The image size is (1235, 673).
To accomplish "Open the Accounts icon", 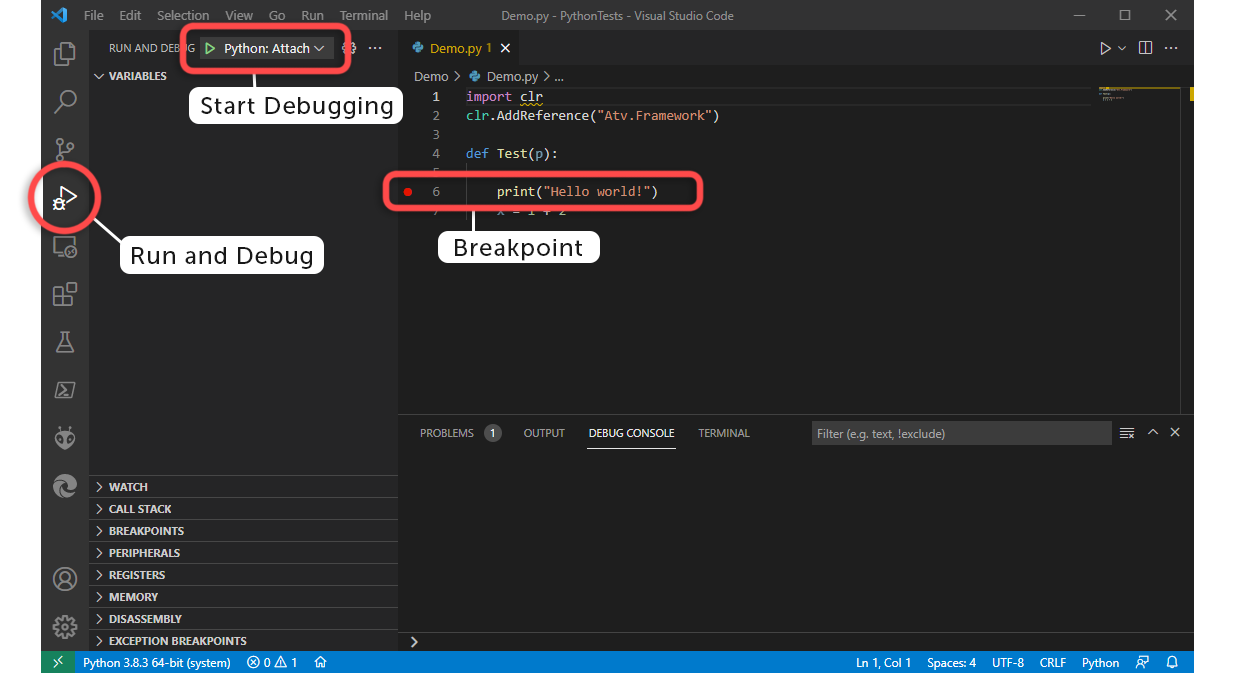I will [65, 579].
